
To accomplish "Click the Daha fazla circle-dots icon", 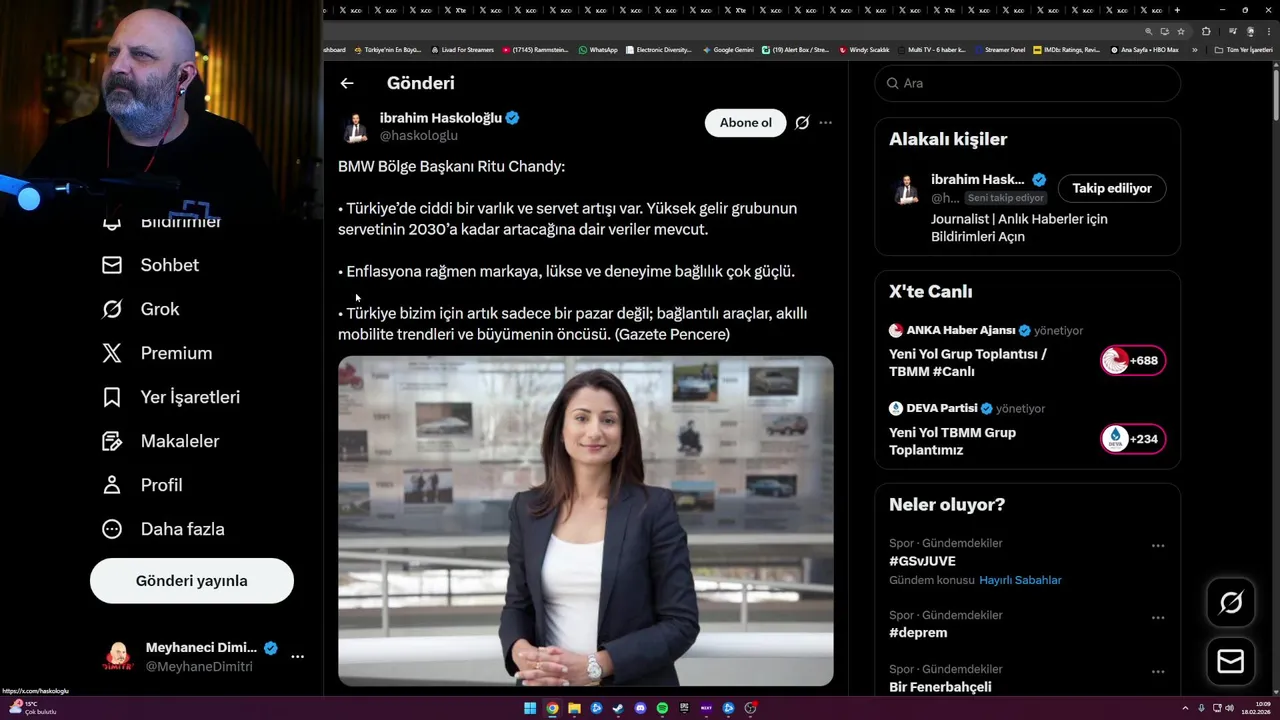I will pos(112,529).
